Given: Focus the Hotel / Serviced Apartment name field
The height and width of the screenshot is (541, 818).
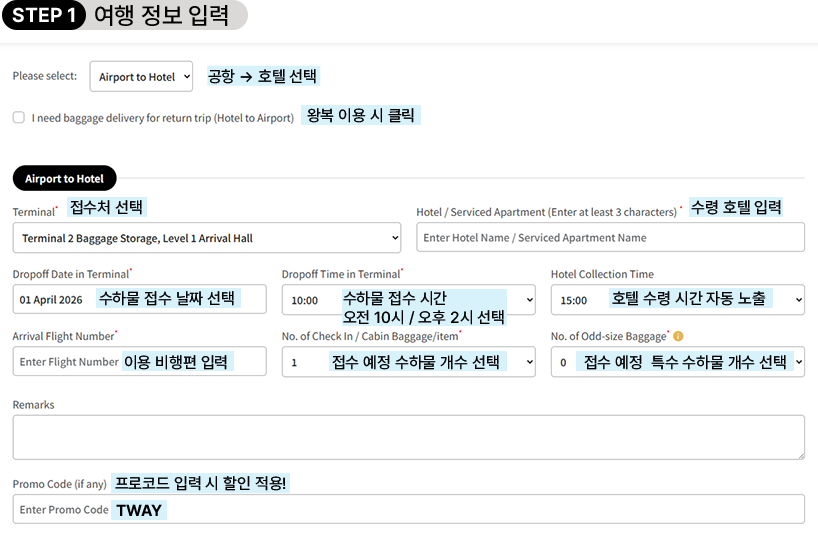Looking at the screenshot, I should (610, 238).
